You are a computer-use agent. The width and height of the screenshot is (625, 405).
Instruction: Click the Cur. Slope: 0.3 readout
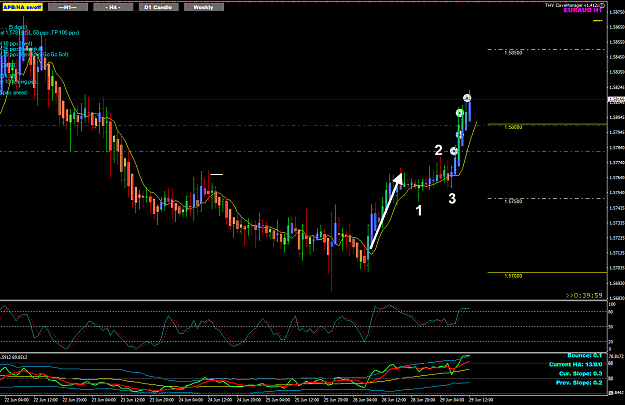[580, 374]
